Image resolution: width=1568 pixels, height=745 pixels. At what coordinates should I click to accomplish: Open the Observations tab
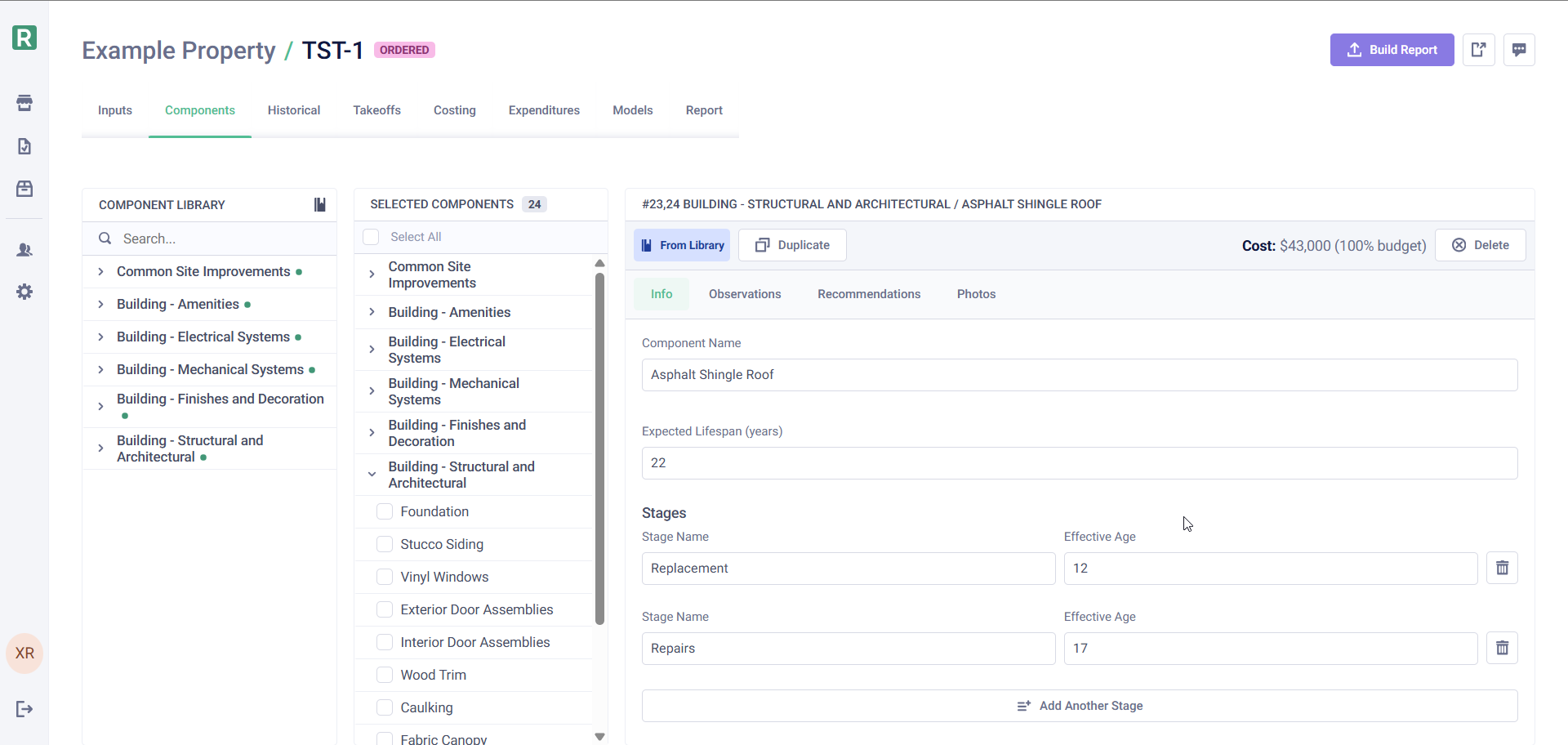745,294
